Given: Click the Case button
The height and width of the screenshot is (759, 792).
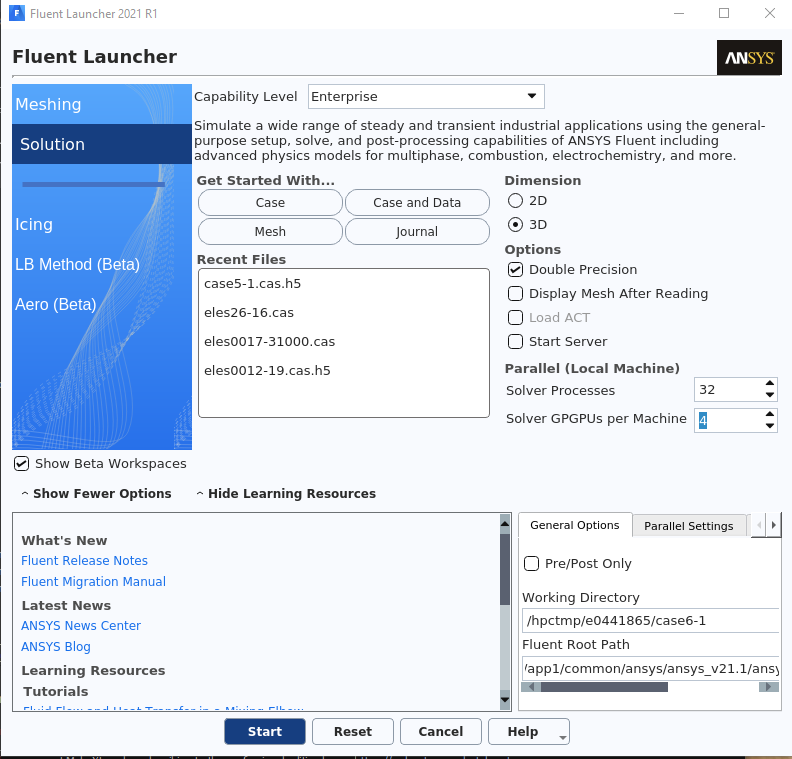Looking at the screenshot, I should pos(270,203).
